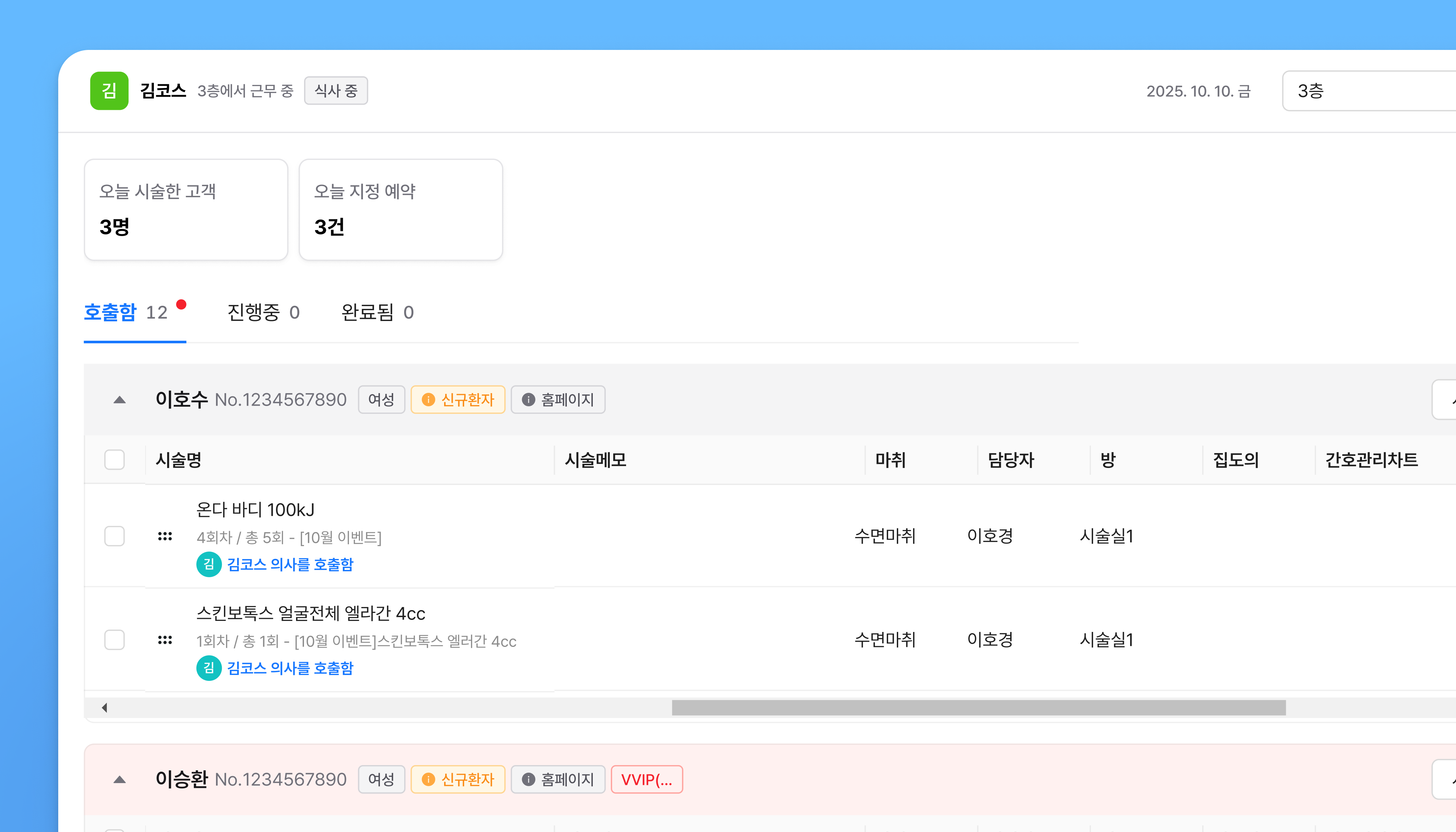Click the 식사 중 status button

(336, 90)
